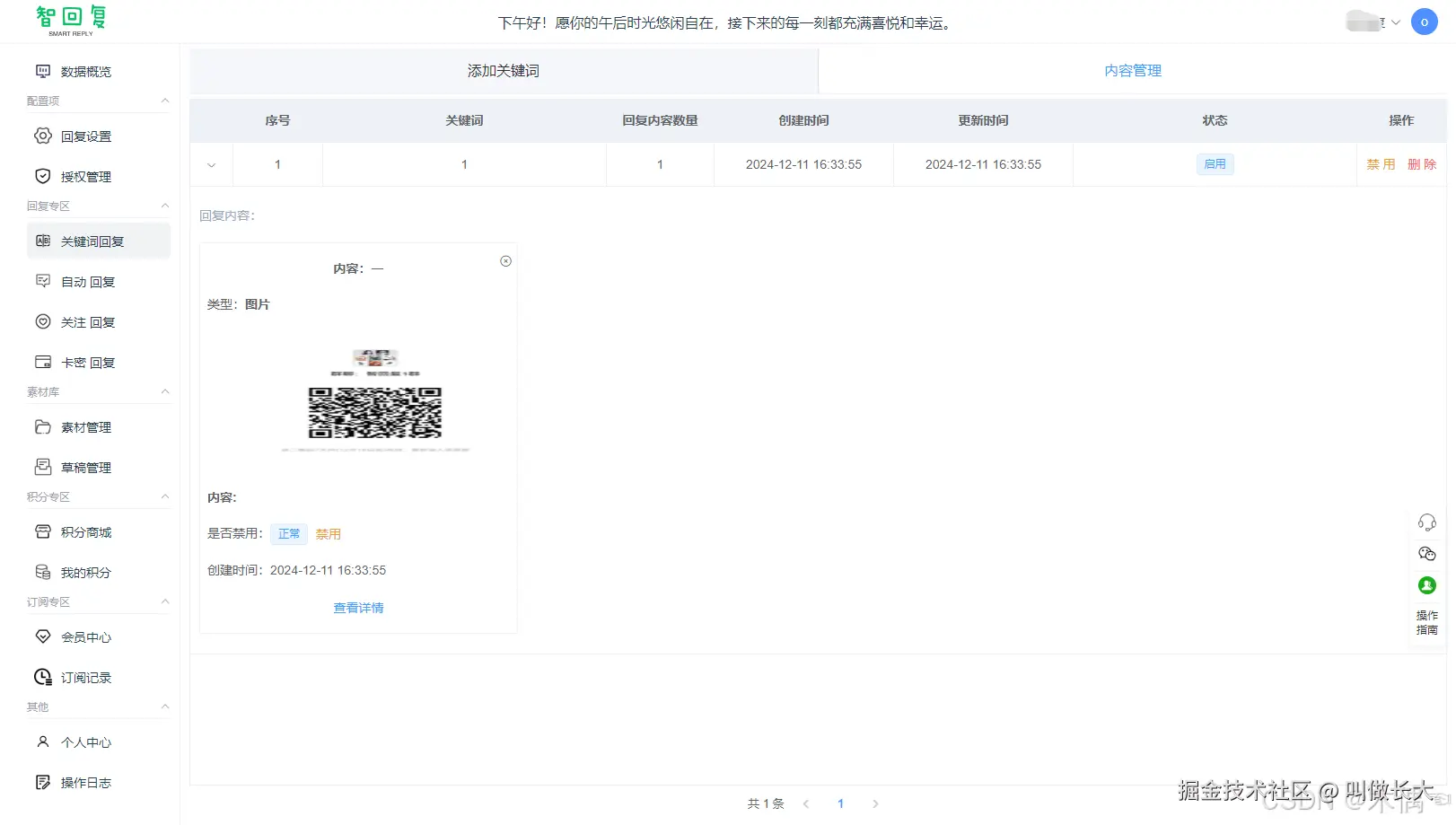Switch to the 添加关键词 tab

503,70
